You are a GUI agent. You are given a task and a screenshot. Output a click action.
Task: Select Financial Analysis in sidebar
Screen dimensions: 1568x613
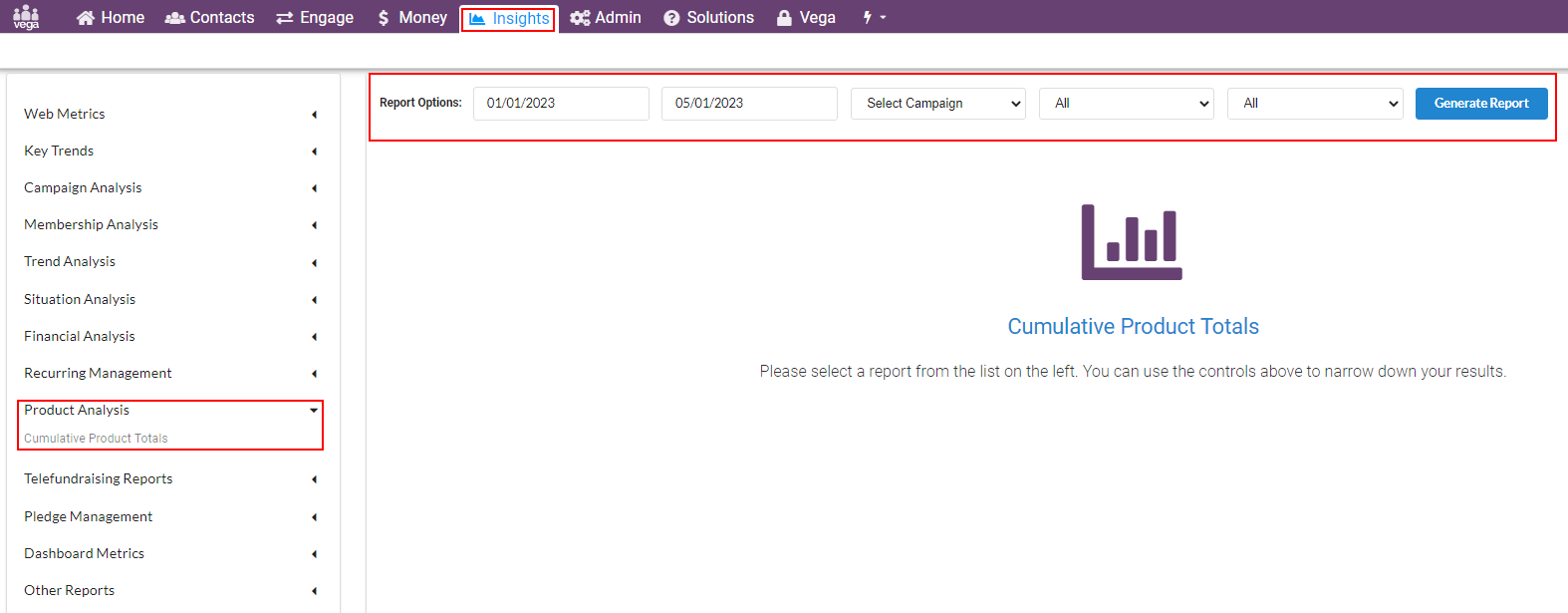80,336
